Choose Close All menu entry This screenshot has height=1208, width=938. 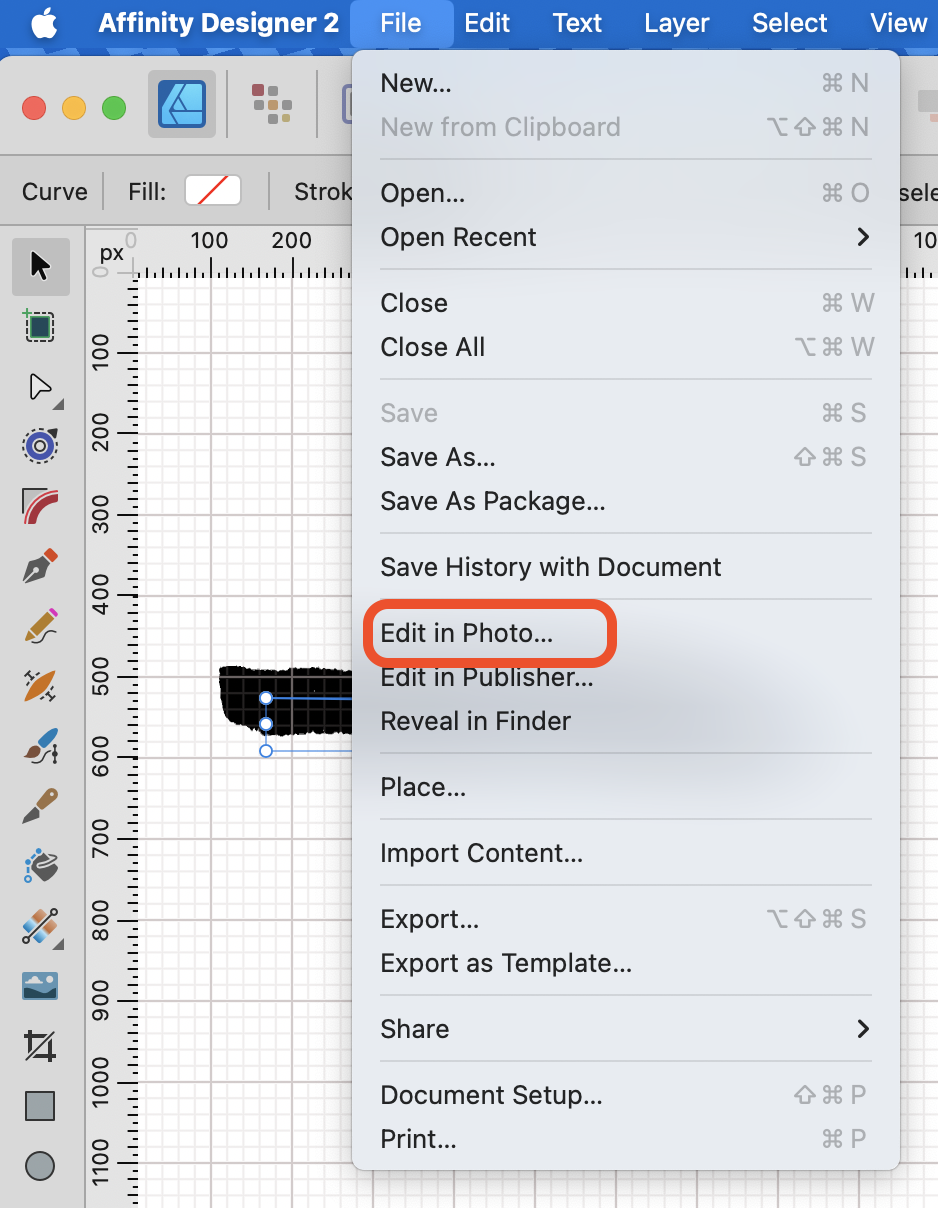[626, 347]
